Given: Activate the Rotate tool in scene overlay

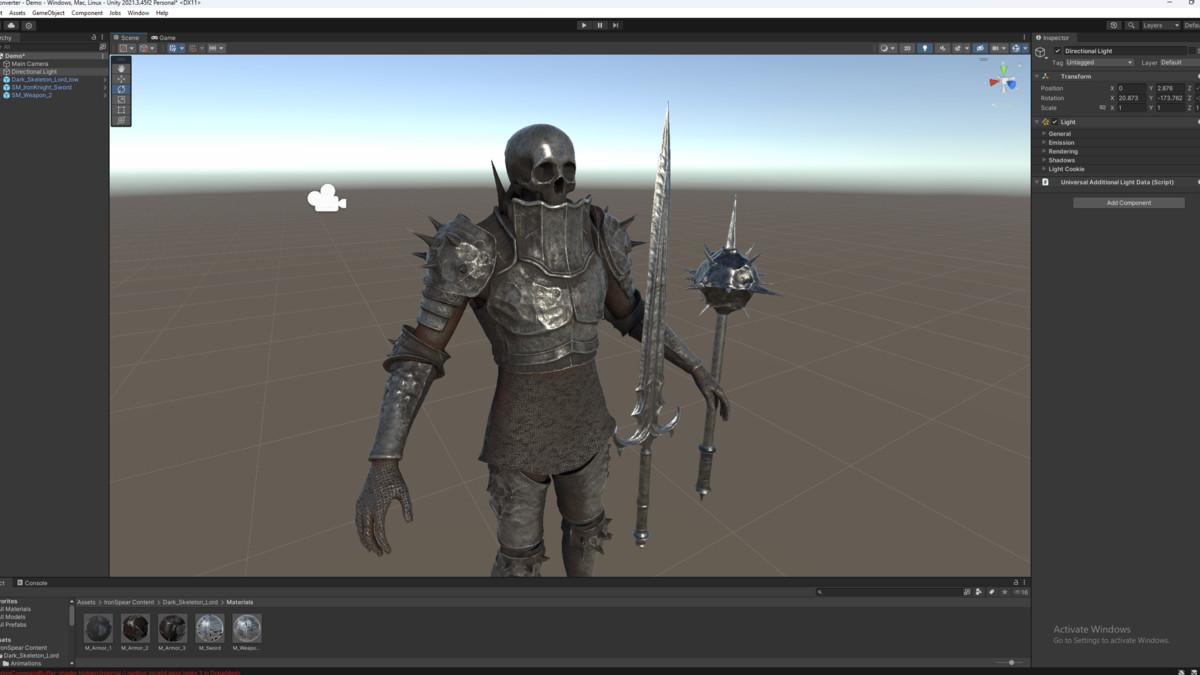Looking at the screenshot, I should pos(121,89).
